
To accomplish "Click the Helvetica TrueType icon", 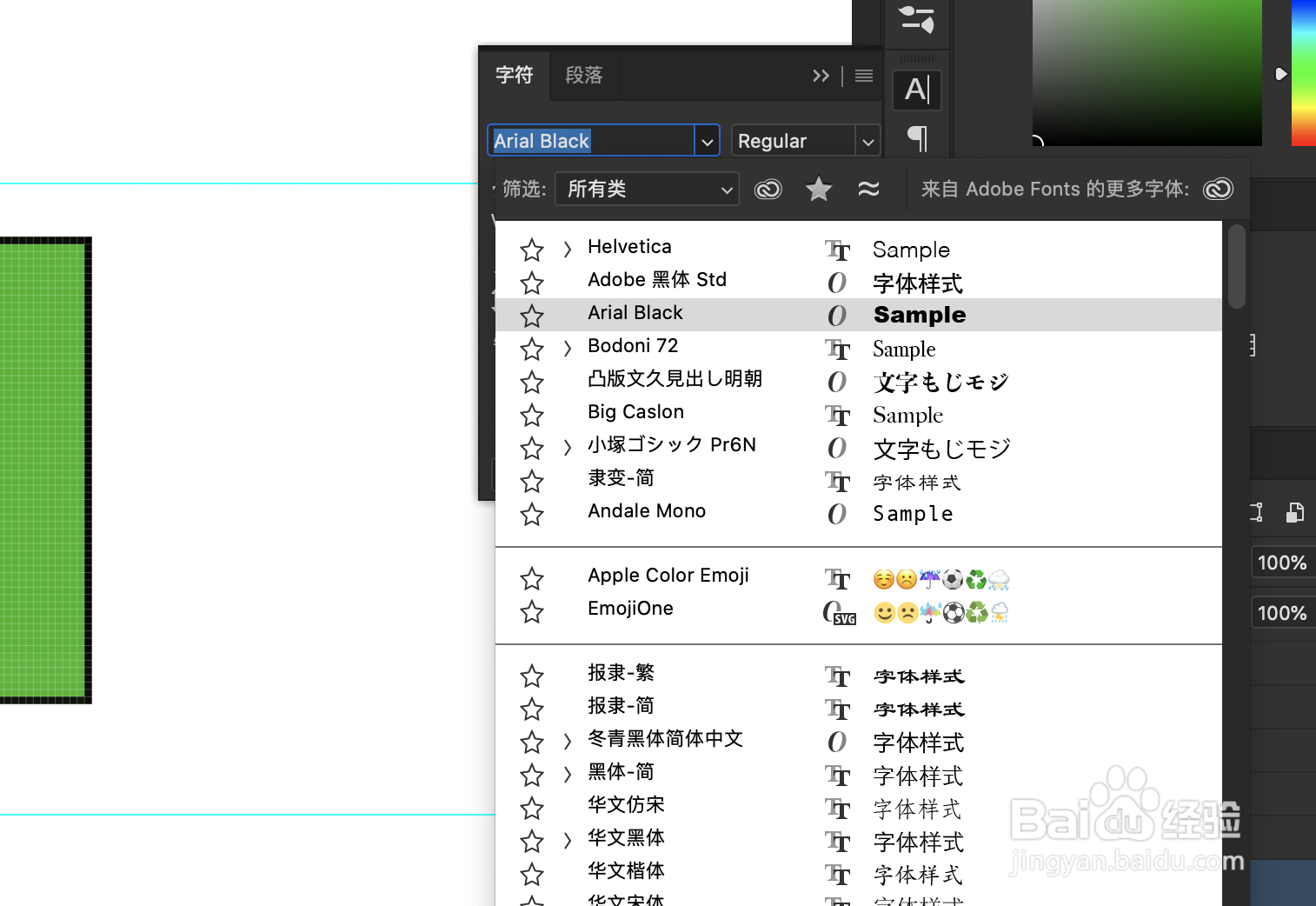I will tap(837, 250).
